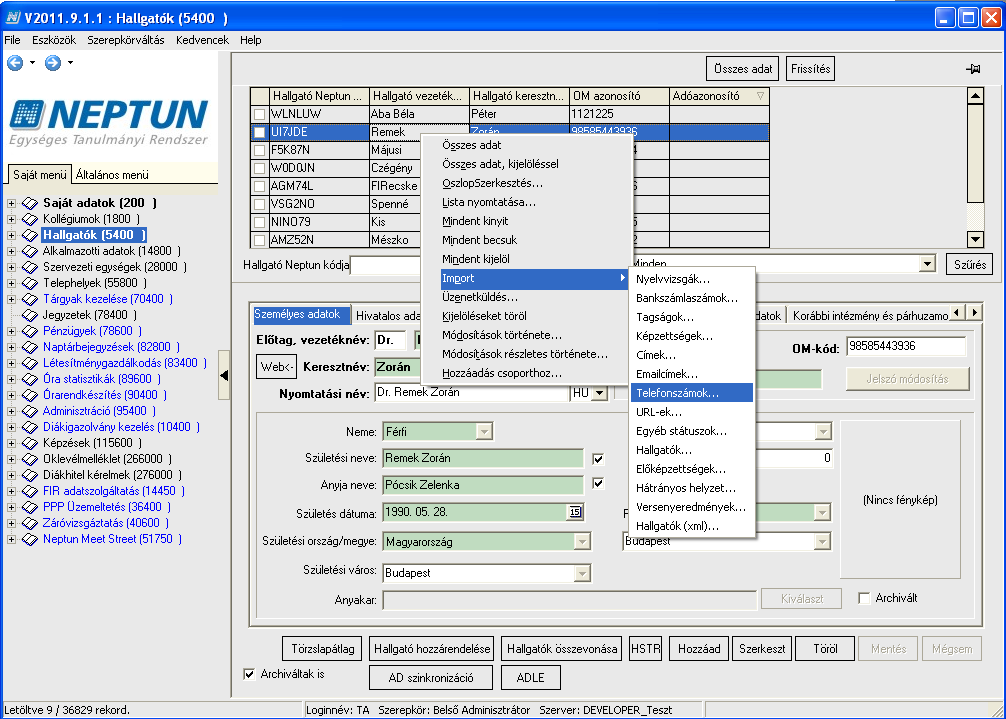Image resolution: width=1006 pixels, height=719 pixels.
Task: Click the Létesítménygazdálkodás node icon
Action: point(30,364)
